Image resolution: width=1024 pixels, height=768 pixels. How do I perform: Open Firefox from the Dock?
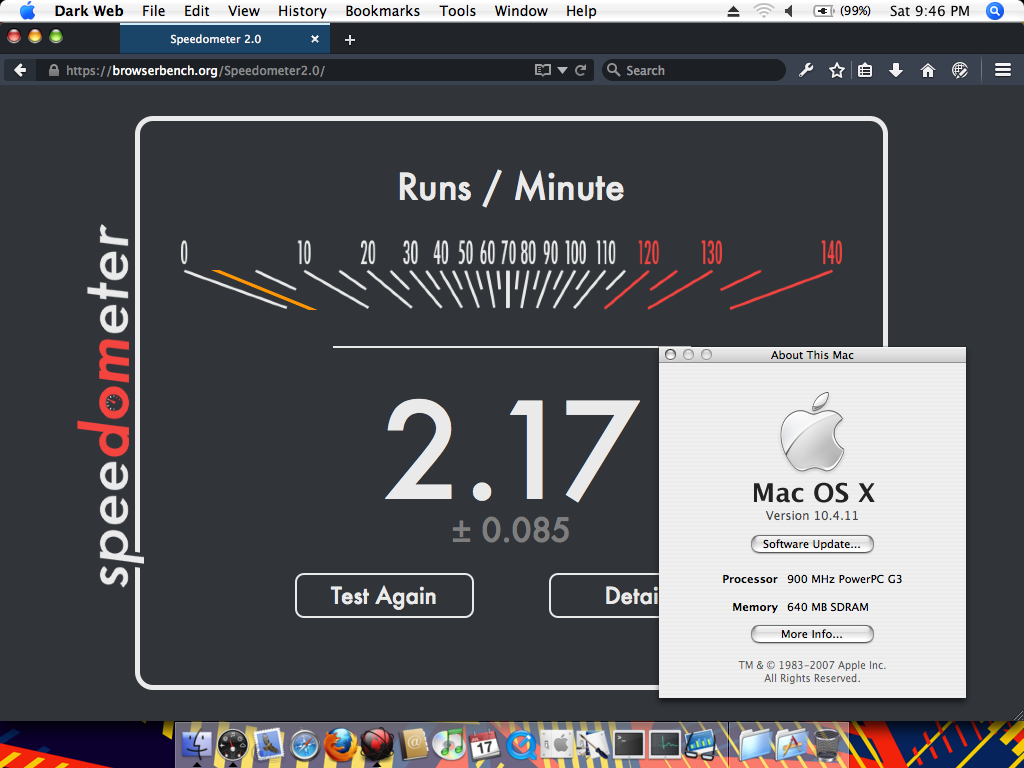(x=342, y=744)
